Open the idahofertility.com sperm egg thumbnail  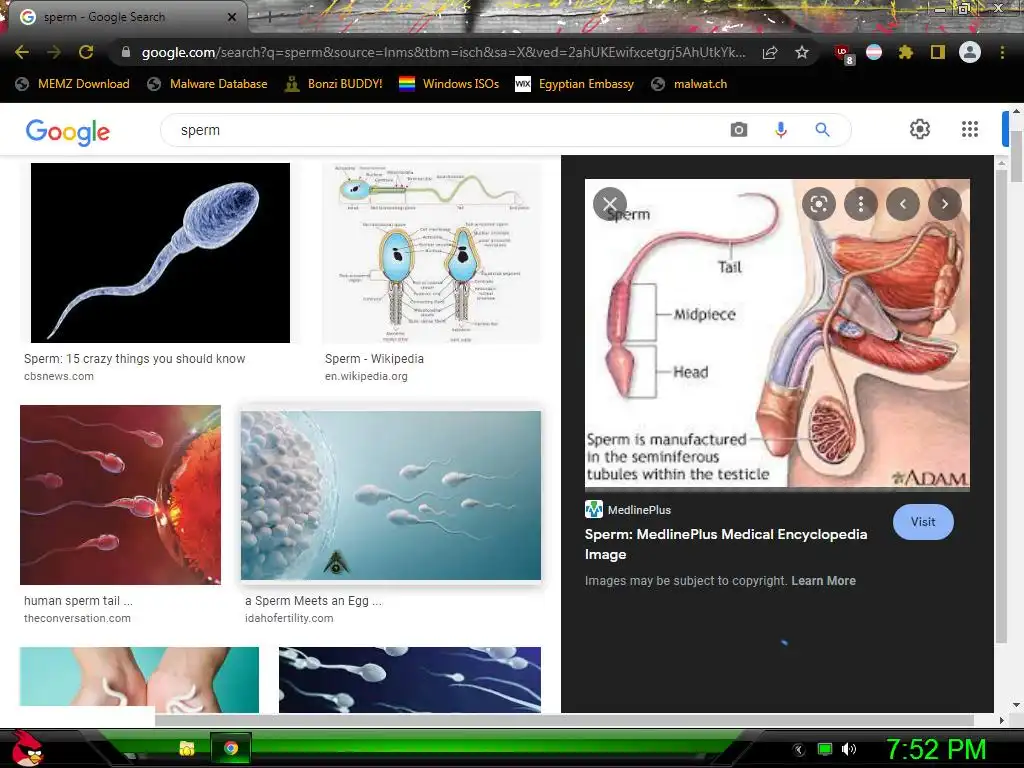coord(391,495)
